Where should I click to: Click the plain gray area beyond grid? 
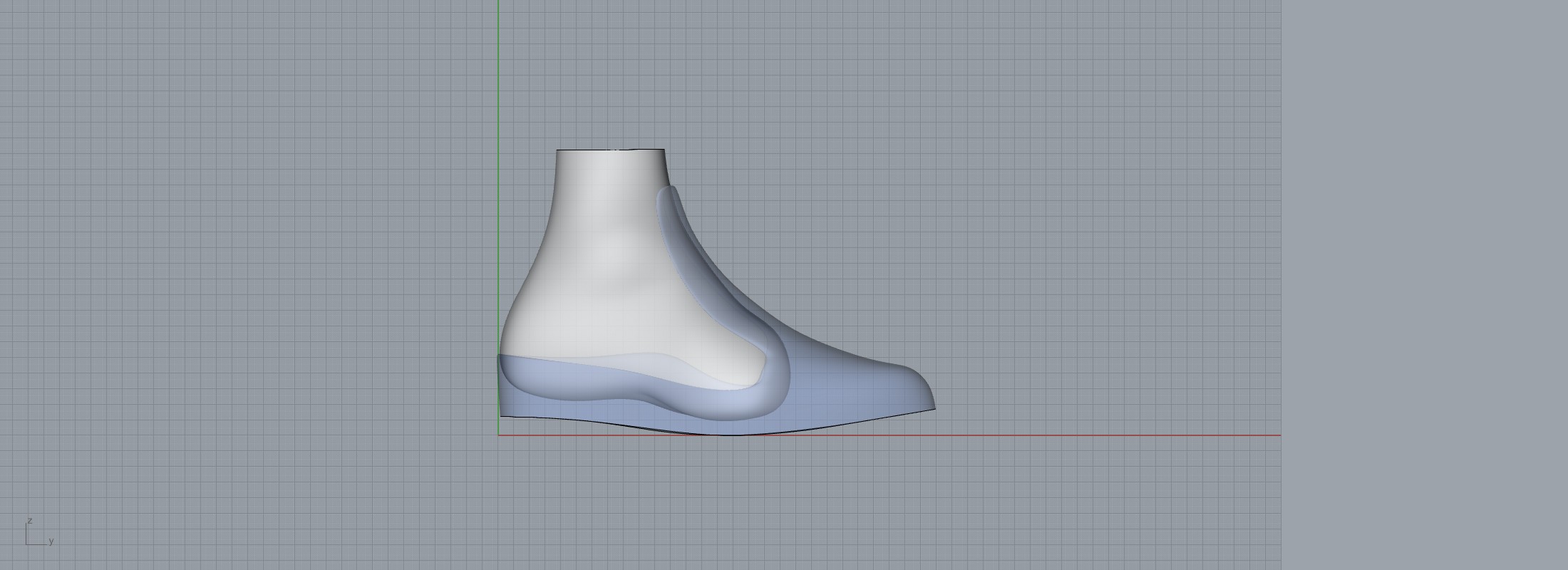click(1425, 285)
